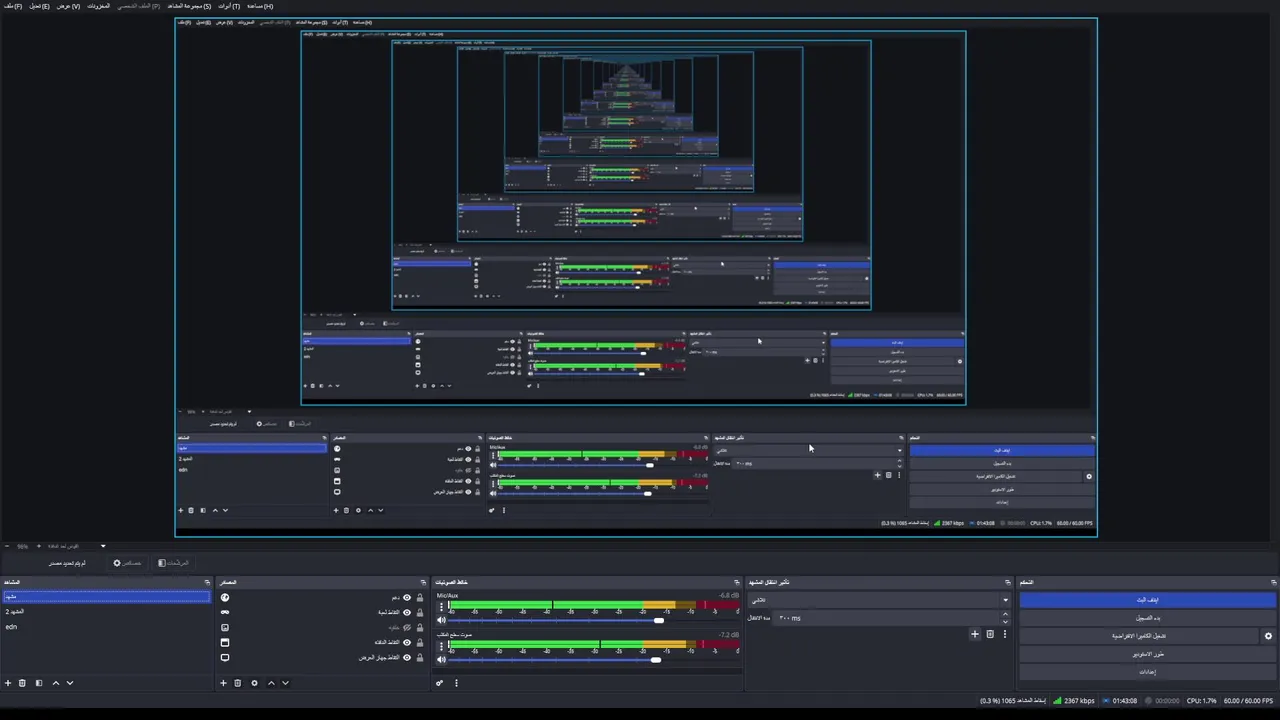This screenshot has width=1280, height=720.
Task: Click the 2367 kbps status bar entry
Action: [x=1072, y=701]
